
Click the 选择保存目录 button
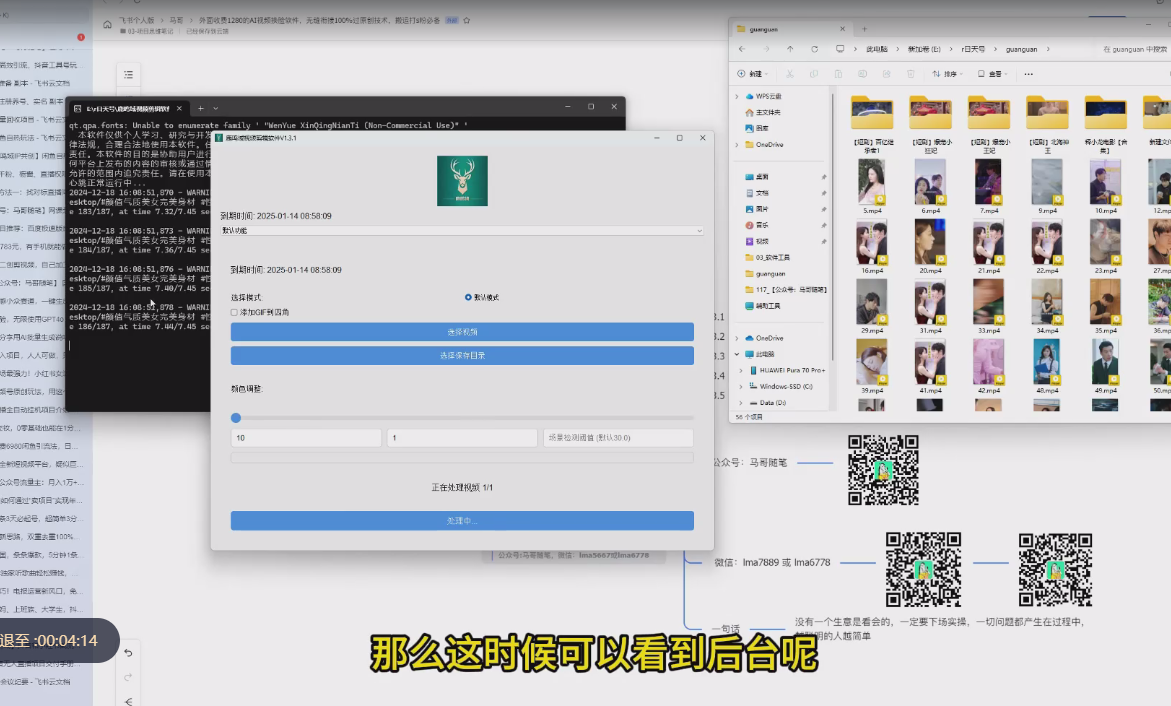462,354
